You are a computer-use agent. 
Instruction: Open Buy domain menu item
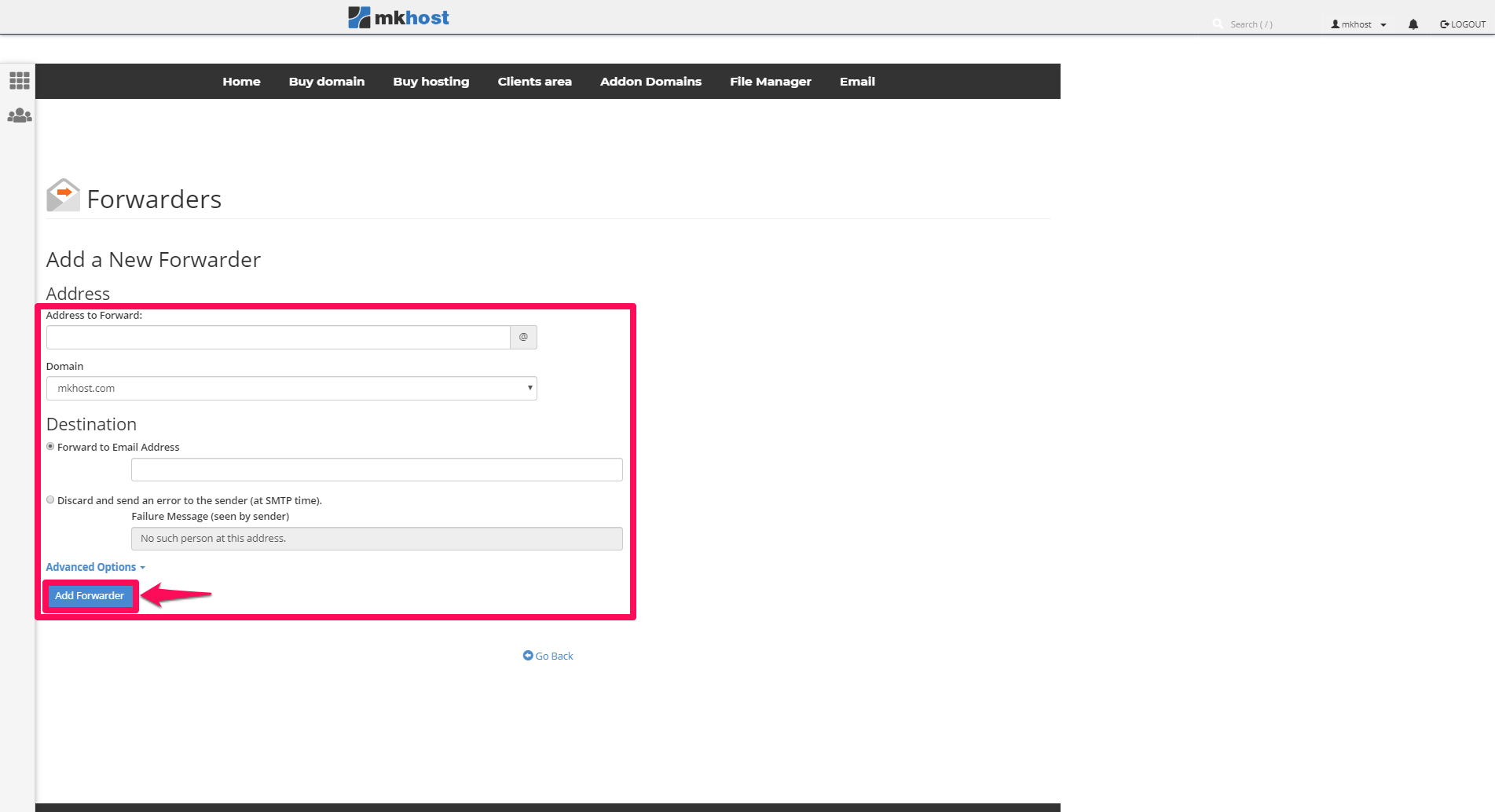click(x=327, y=82)
